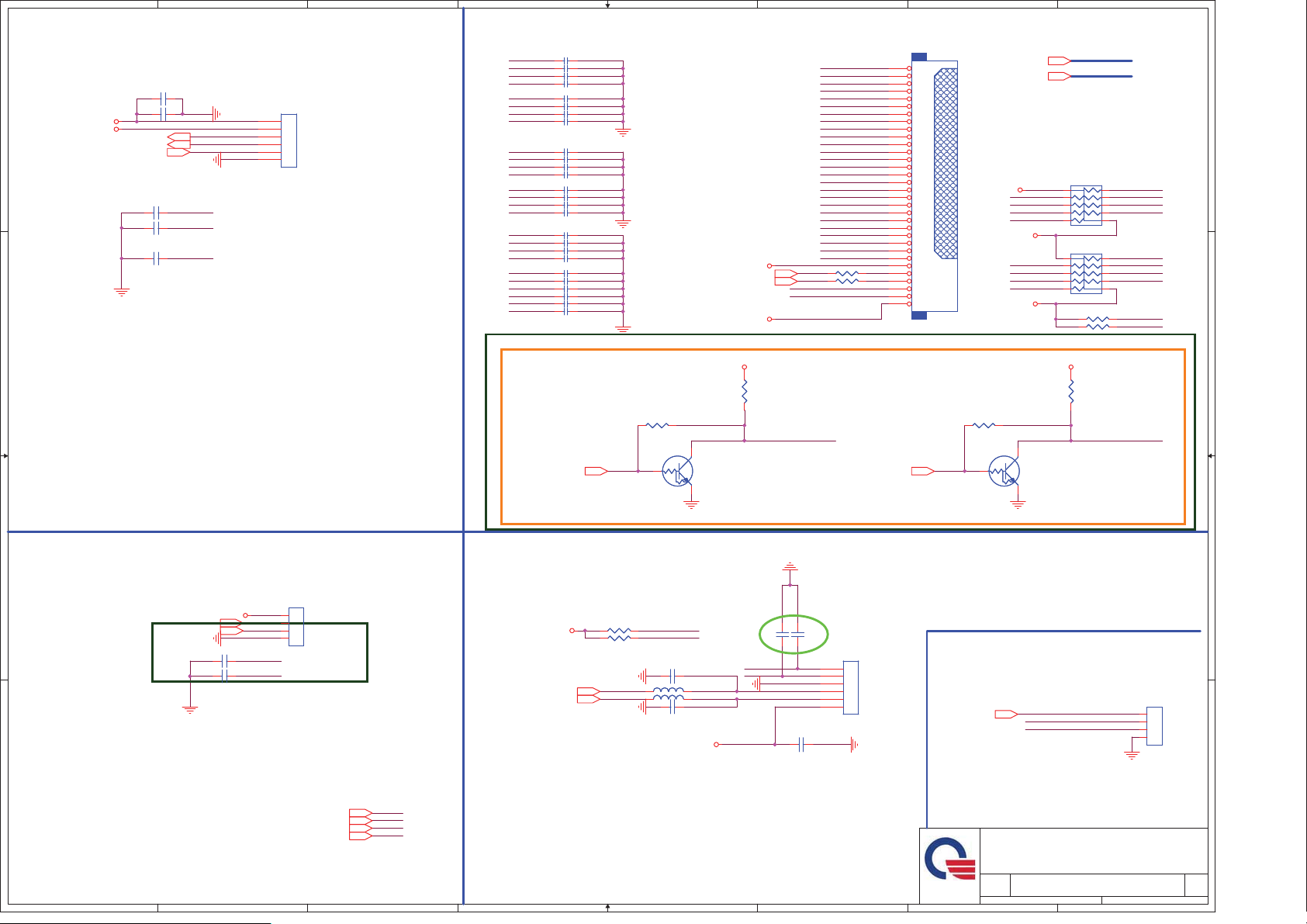The image size is (1307, 924).
Task: Click the right transistor's input port arrow
Action: click(x=922, y=471)
